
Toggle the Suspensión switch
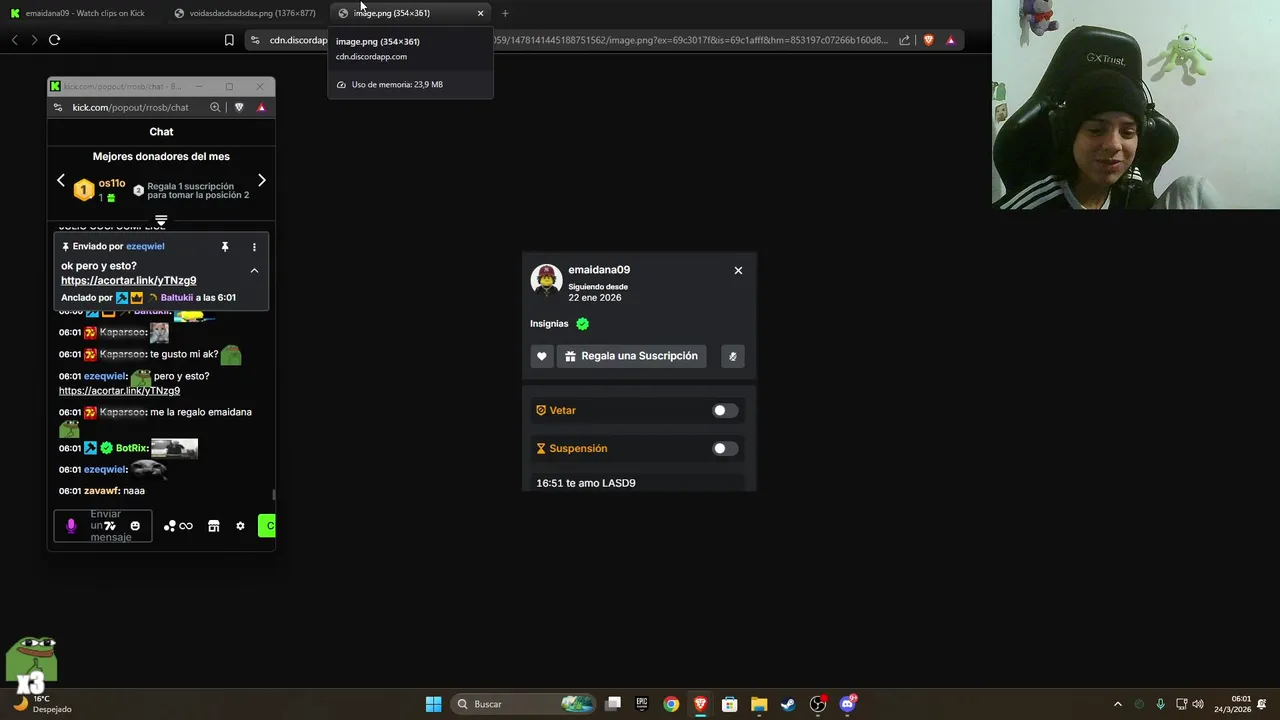click(725, 449)
